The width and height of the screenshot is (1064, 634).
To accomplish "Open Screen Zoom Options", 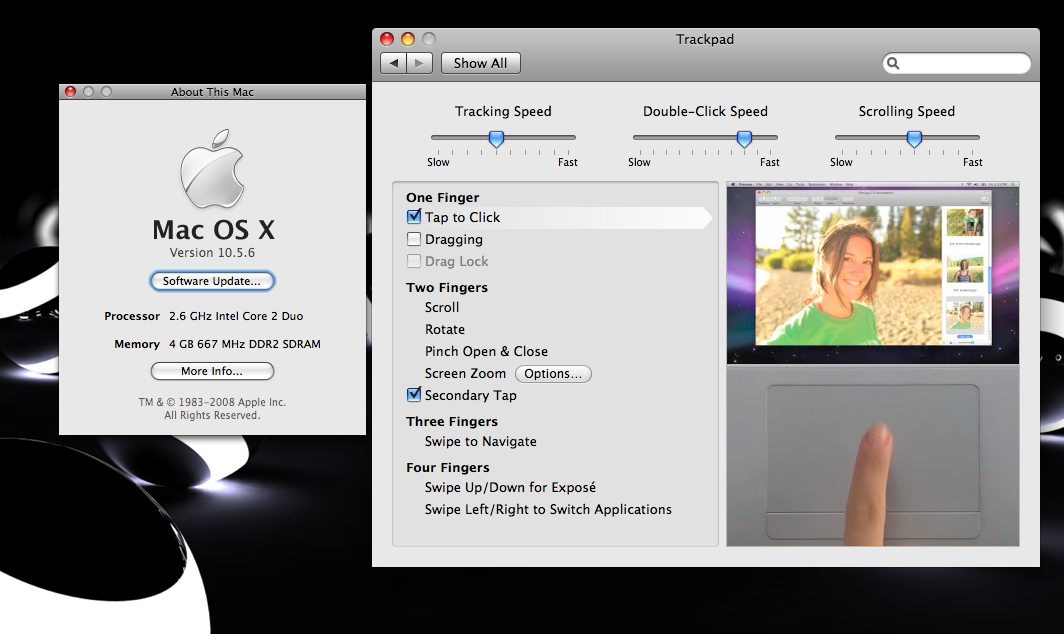I will pyautogui.click(x=553, y=373).
